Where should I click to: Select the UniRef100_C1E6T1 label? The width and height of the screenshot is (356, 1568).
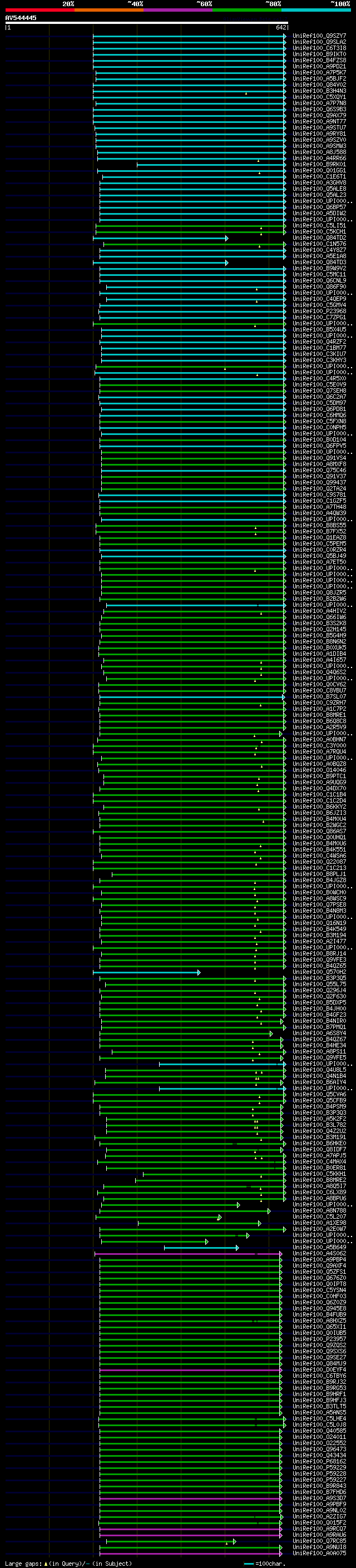coord(319,176)
